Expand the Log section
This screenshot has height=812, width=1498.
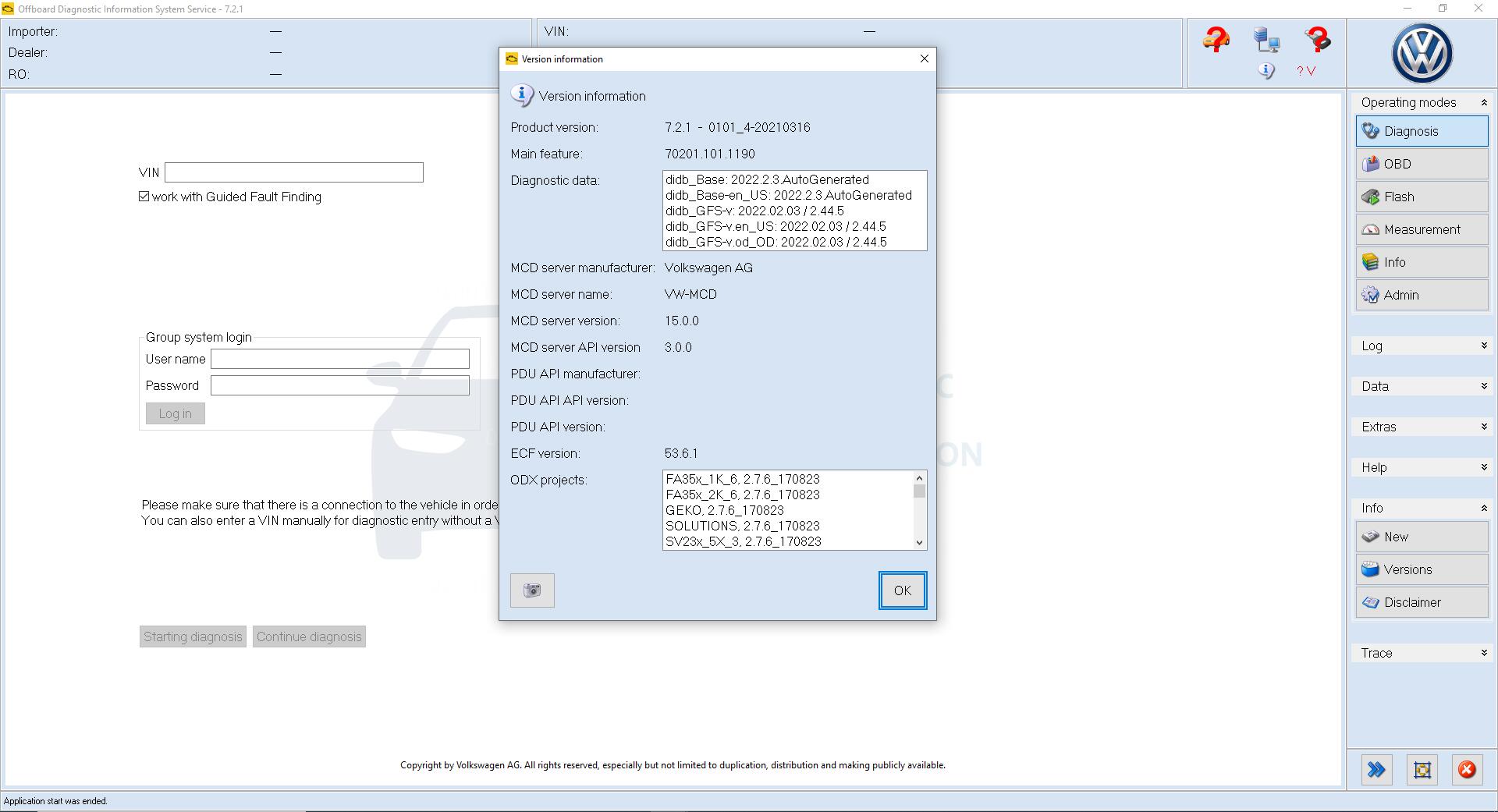click(1484, 346)
